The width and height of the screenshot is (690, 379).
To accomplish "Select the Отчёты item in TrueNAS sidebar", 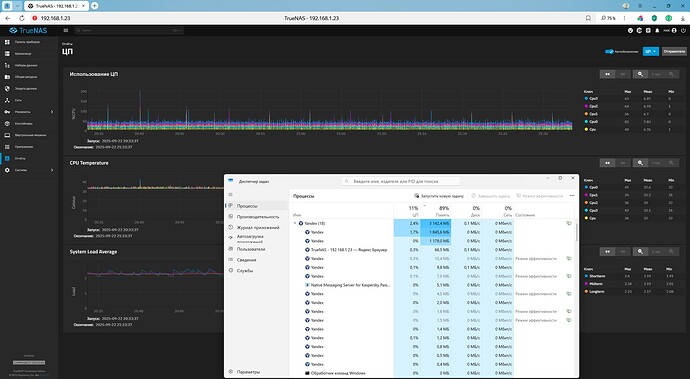I will coord(29,158).
